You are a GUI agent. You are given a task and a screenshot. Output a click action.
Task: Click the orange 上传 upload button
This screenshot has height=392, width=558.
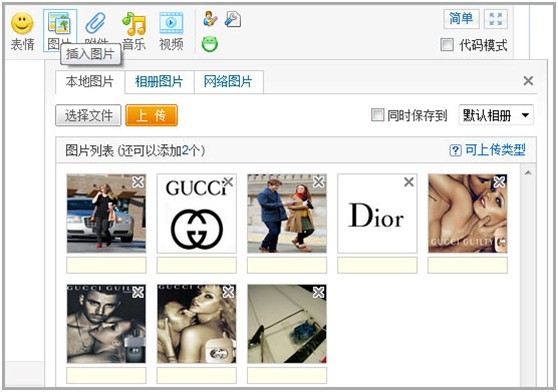point(151,115)
